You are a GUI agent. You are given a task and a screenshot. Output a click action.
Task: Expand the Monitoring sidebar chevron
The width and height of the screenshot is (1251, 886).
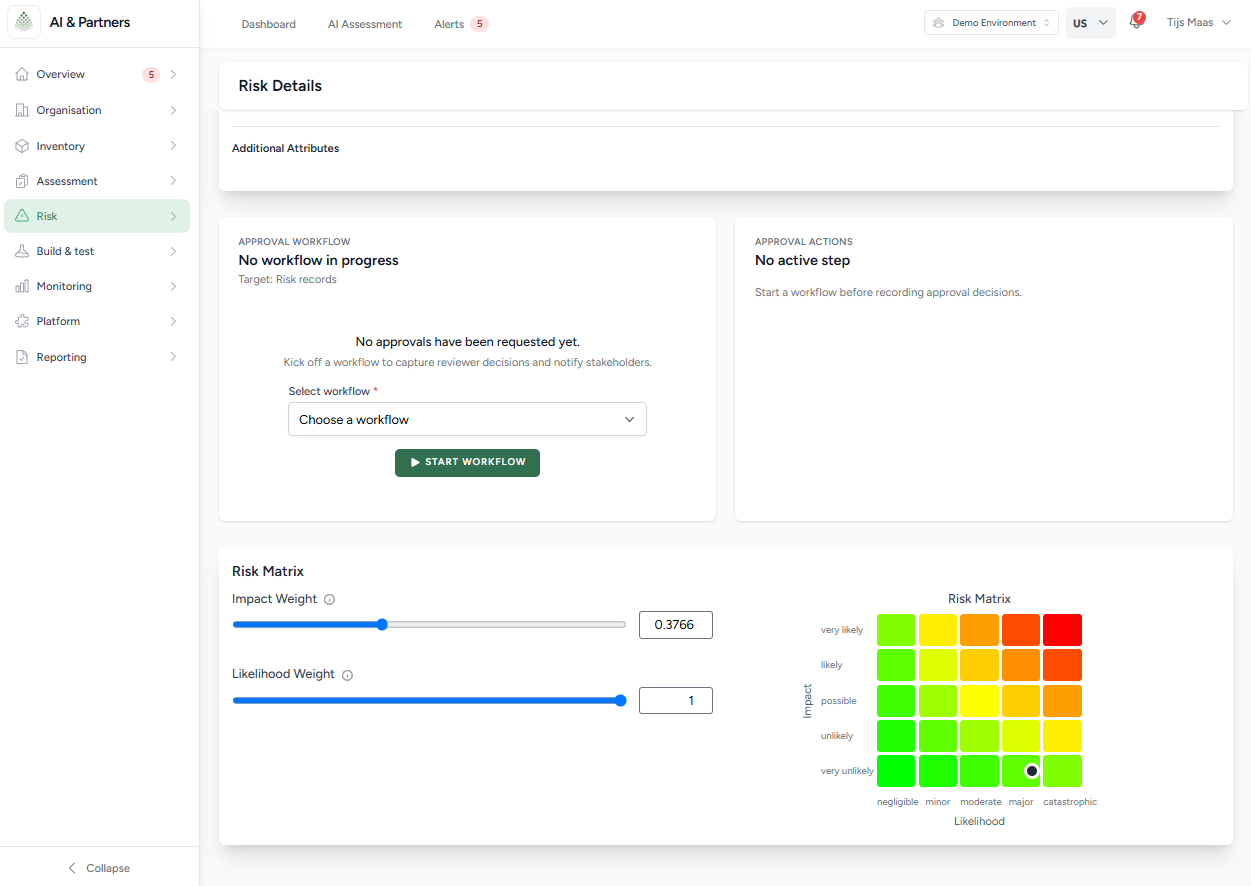tap(173, 286)
